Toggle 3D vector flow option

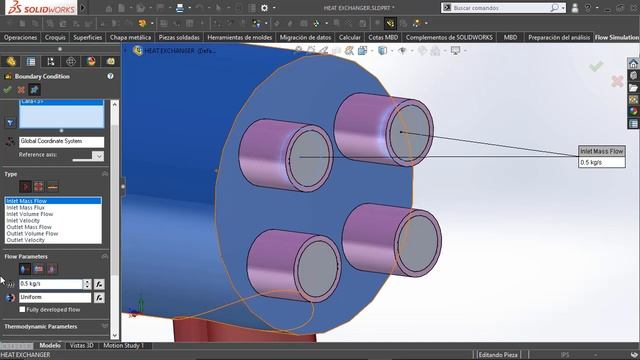point(52,269)
